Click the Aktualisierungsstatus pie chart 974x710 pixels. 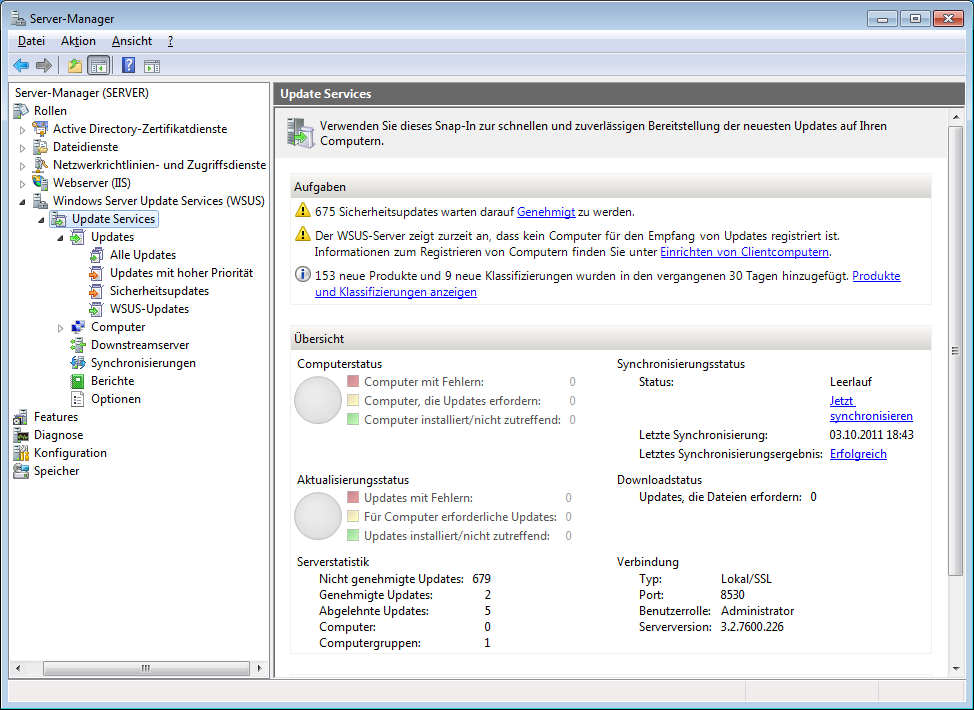tap(318, 516)
